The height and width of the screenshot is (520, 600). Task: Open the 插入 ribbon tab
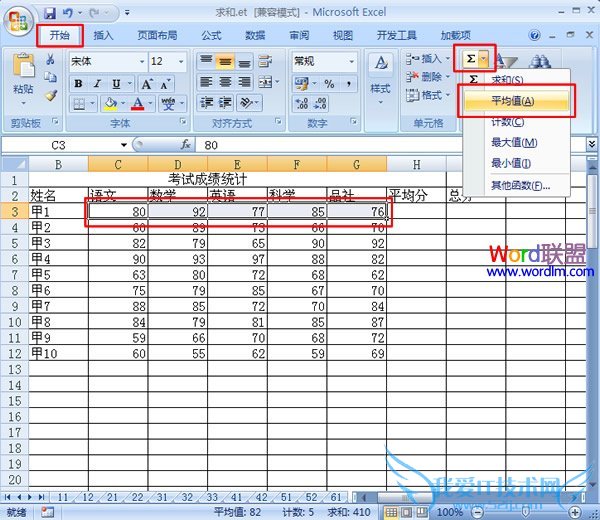click(x=103, y=36)
